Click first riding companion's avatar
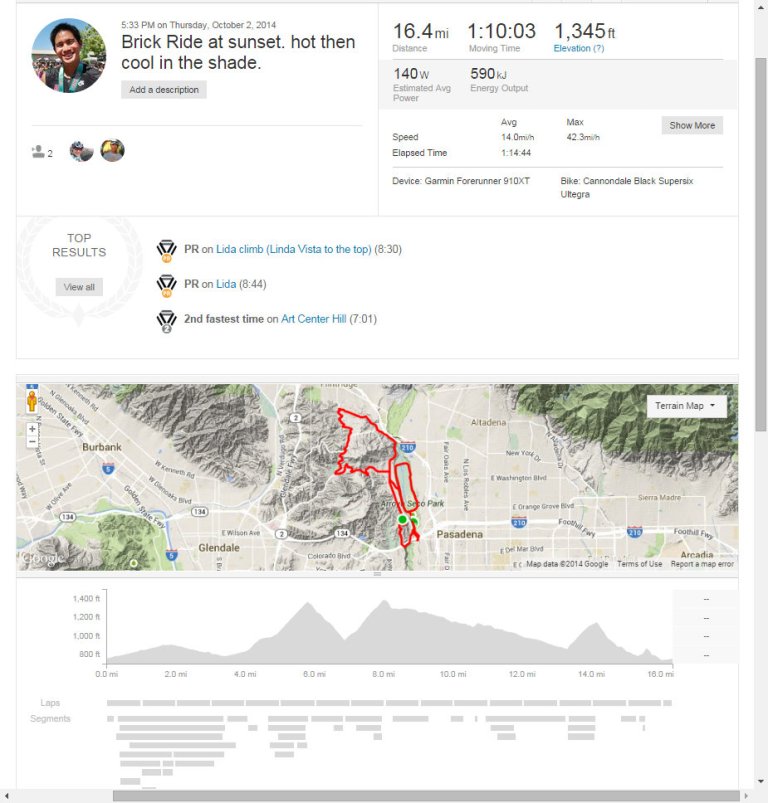Image resolution: width=768 pixels, height=803 pixels. tap(81, 151)
